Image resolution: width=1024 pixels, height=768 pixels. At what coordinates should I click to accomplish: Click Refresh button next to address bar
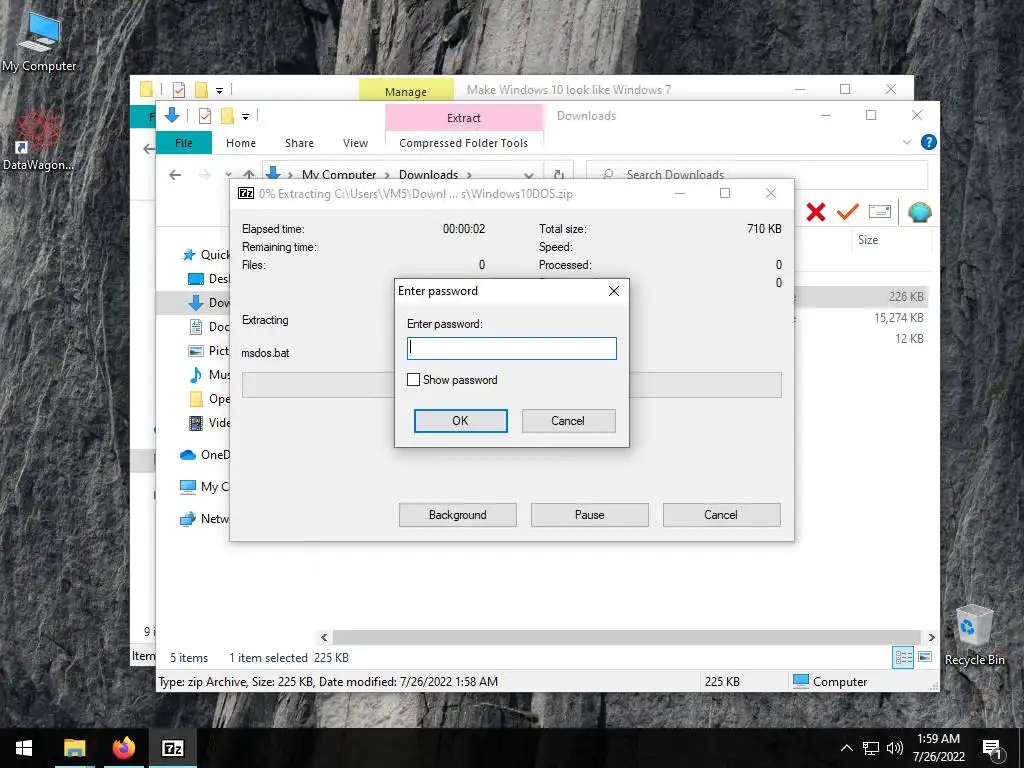point(558,174)
